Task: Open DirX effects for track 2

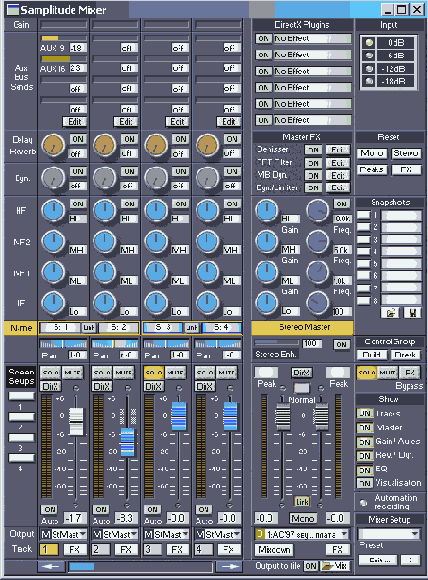Action: click(102, 386)
